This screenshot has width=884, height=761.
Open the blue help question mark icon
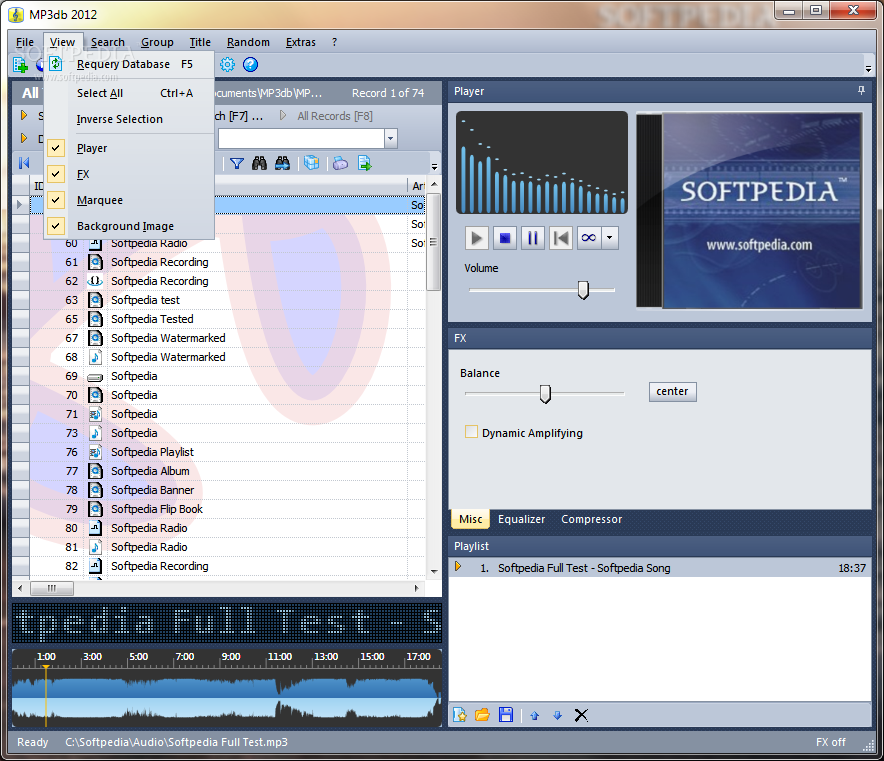point(250,64)
